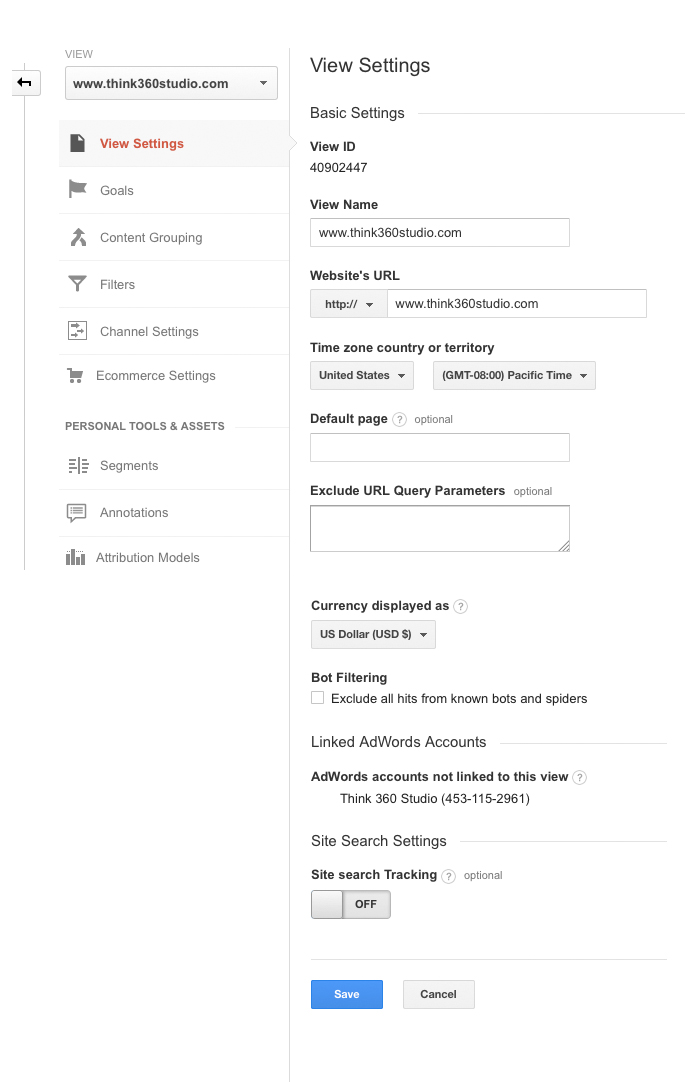Click the Cancel button
The width and height of the screenshot is (700, 1082).
[438, 994]
